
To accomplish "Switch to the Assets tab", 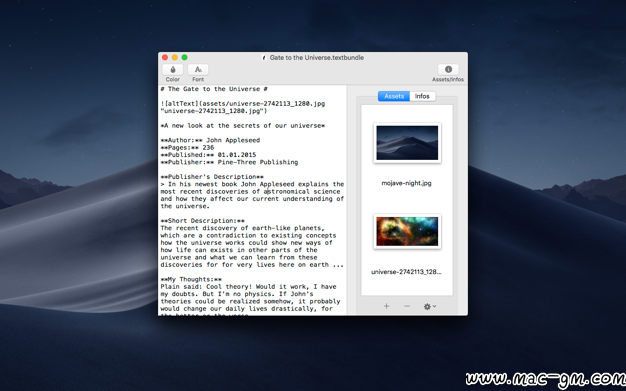I will (x=394, y=96).
